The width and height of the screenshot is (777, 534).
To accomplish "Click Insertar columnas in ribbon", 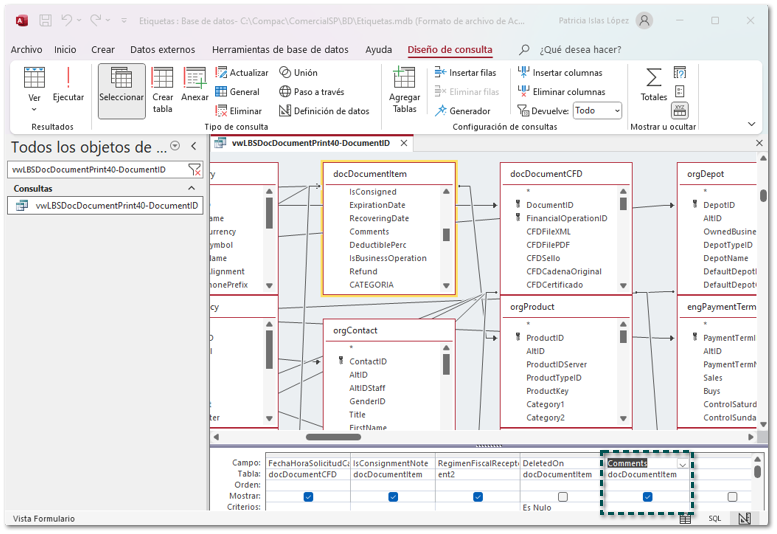I will tap(559, 73).
